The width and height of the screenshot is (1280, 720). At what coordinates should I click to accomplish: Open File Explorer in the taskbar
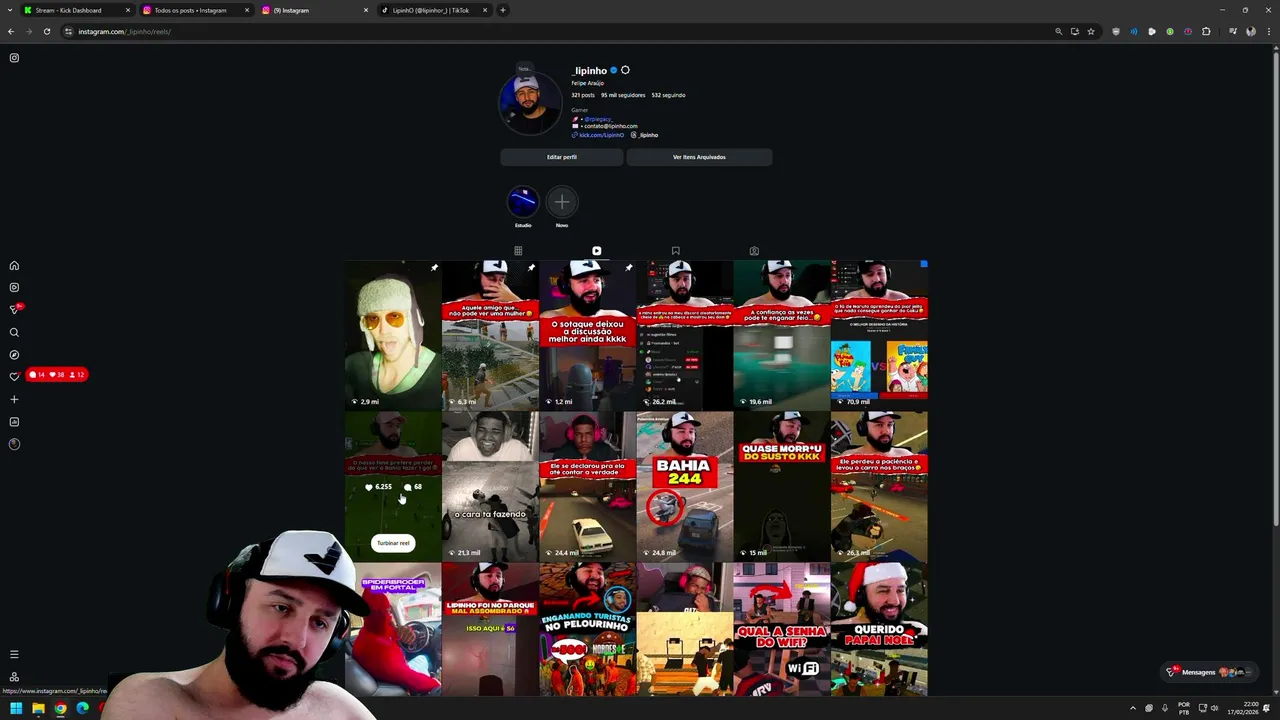coord(38,708)
